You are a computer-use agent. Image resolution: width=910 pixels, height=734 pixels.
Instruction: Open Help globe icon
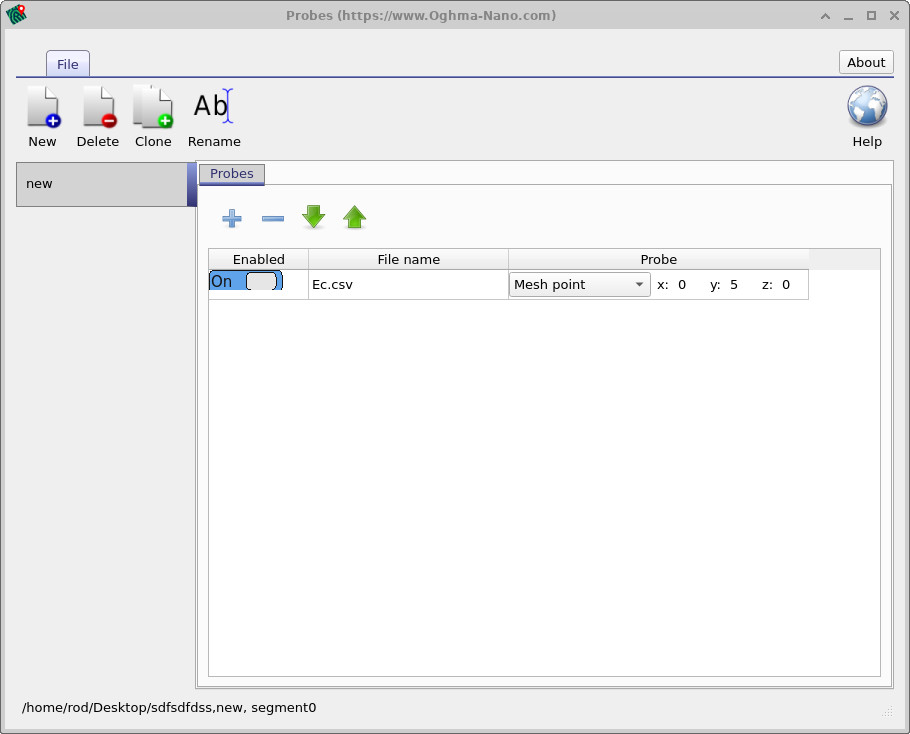point(866,106)
